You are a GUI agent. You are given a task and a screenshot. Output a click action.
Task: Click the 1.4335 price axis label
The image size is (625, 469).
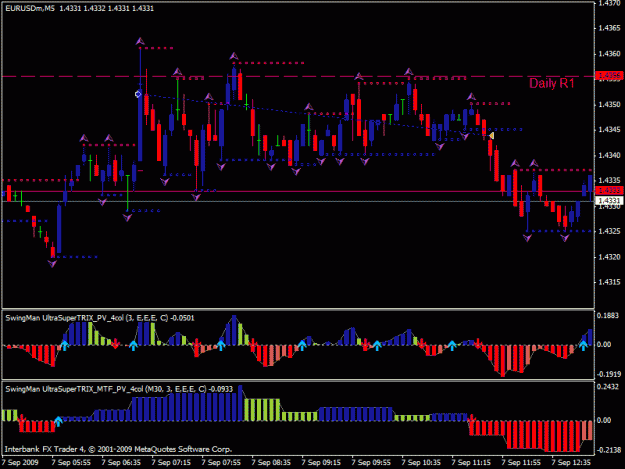609,181
